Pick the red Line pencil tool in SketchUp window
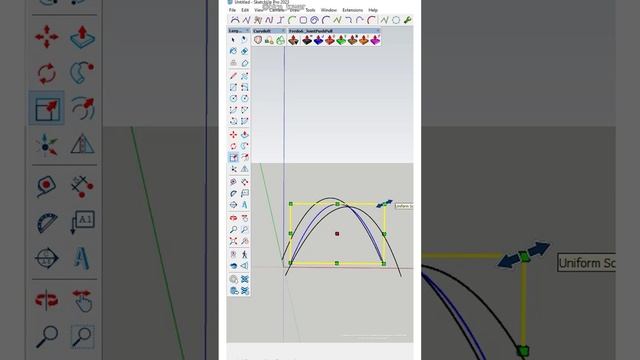The width and height of the screenshot is (640, 360). point(233,76)
